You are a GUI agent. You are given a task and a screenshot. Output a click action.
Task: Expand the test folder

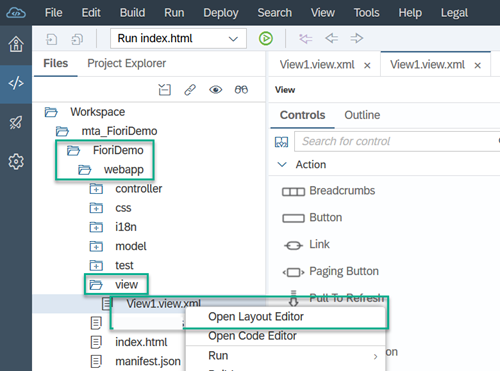click(96, 266)
